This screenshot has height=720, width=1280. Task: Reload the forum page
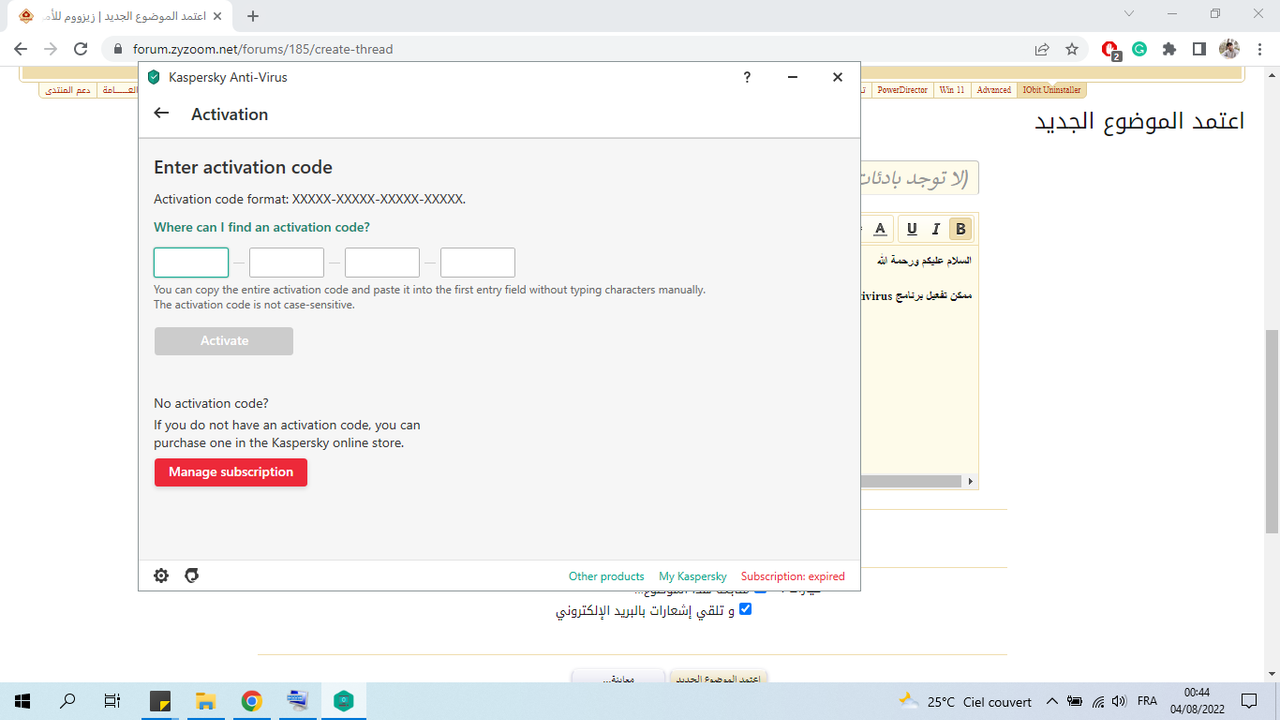pos(81,49)
